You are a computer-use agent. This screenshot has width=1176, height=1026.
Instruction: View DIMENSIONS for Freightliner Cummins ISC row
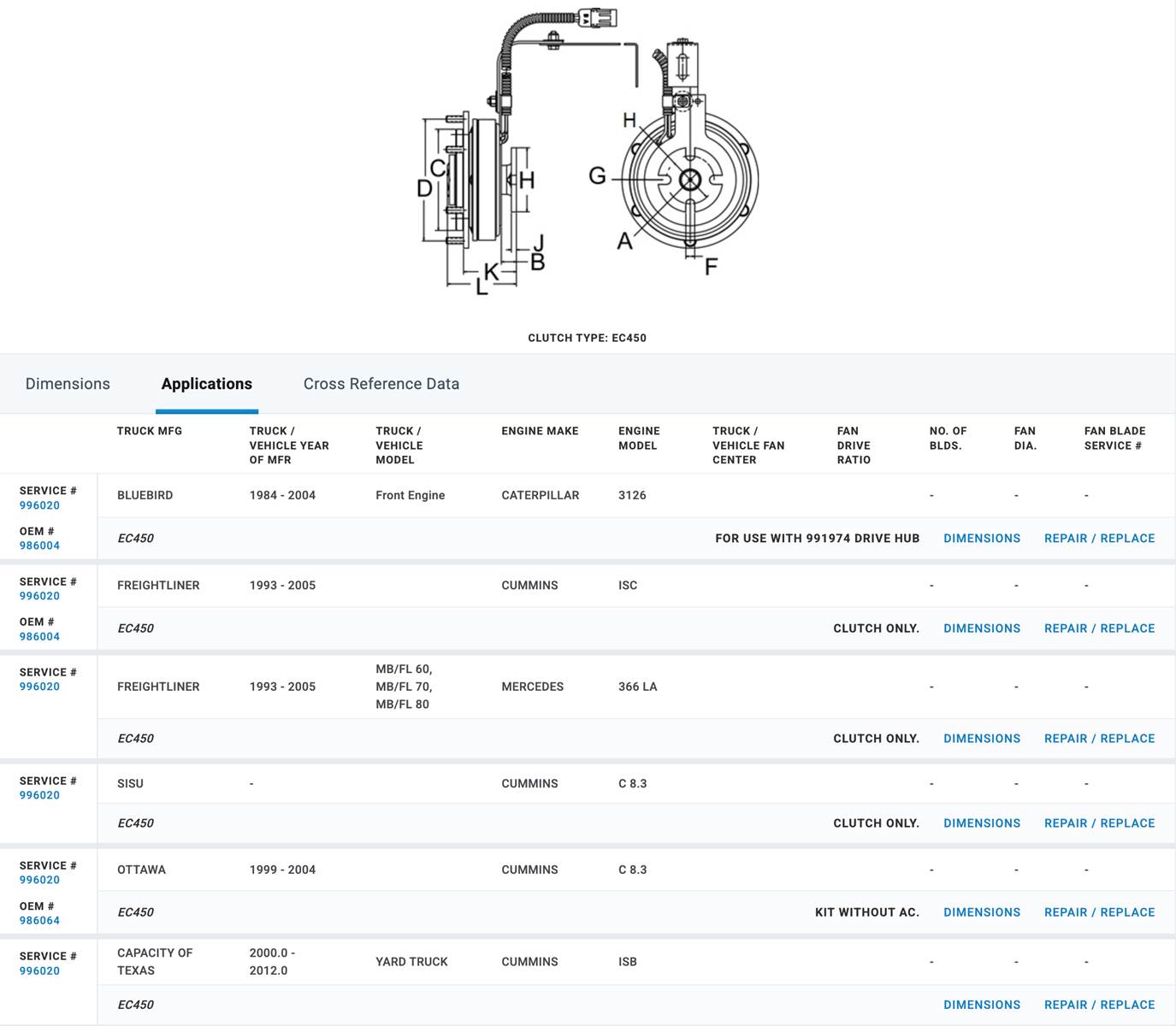coord(982,628)
